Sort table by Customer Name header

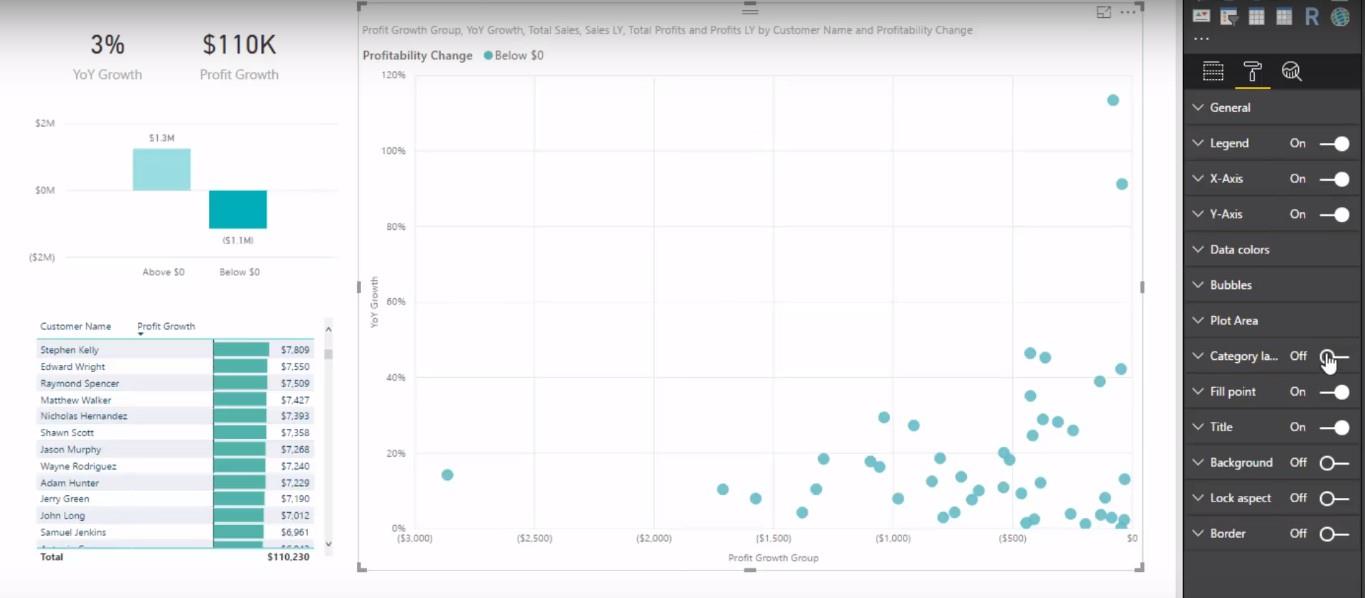pos(75,326)
